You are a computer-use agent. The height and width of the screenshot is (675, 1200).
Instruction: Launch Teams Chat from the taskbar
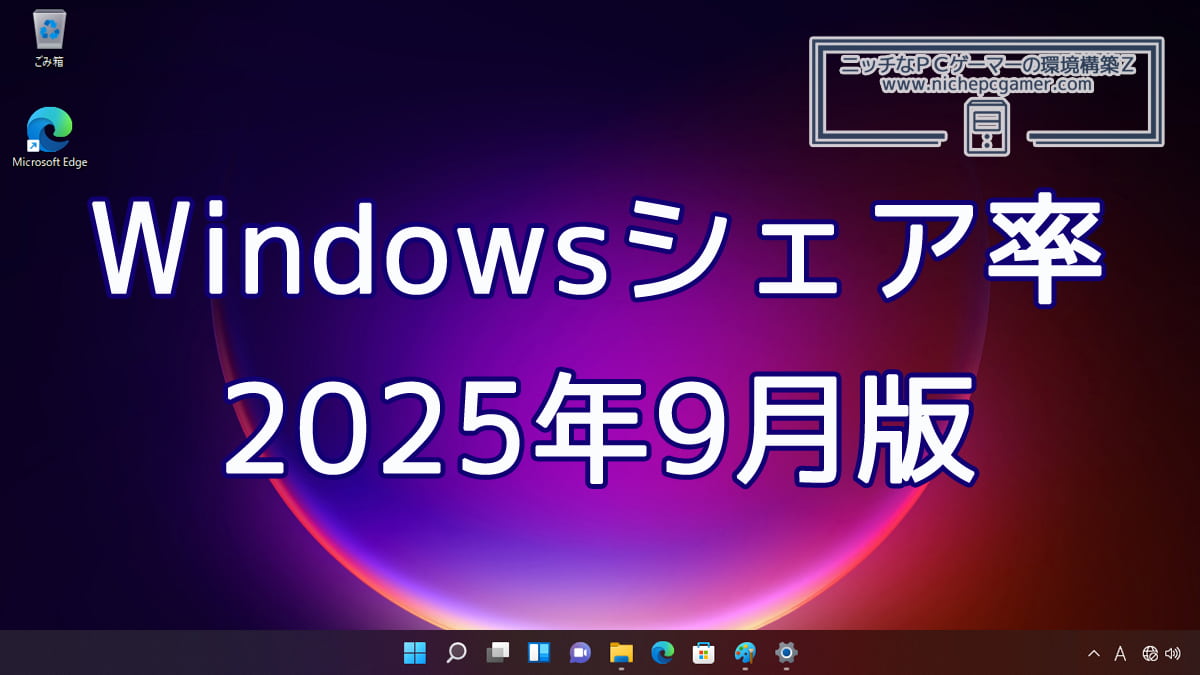pos(580,653)
